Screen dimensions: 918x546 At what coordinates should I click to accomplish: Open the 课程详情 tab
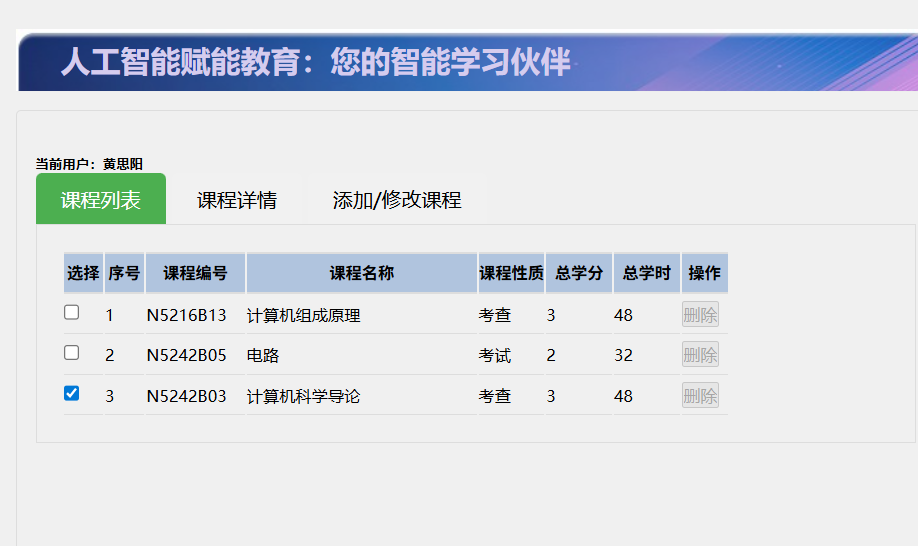[236, 199]
